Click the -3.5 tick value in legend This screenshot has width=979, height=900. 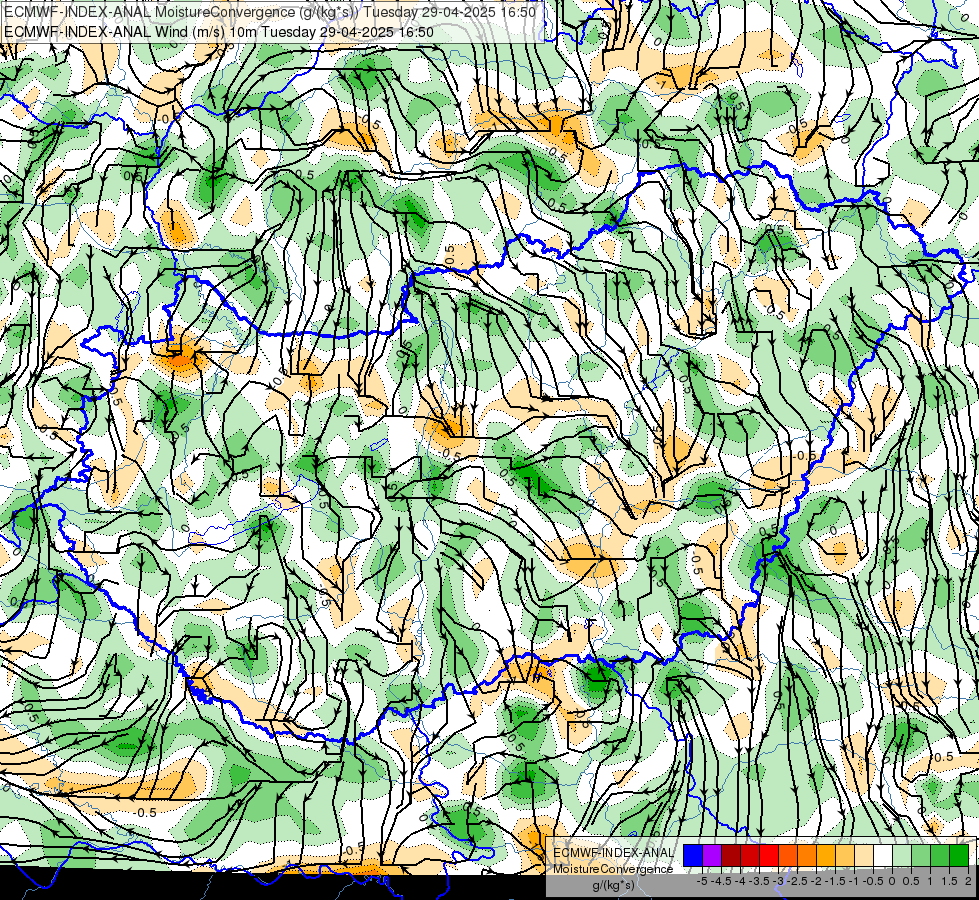[759, 881]
